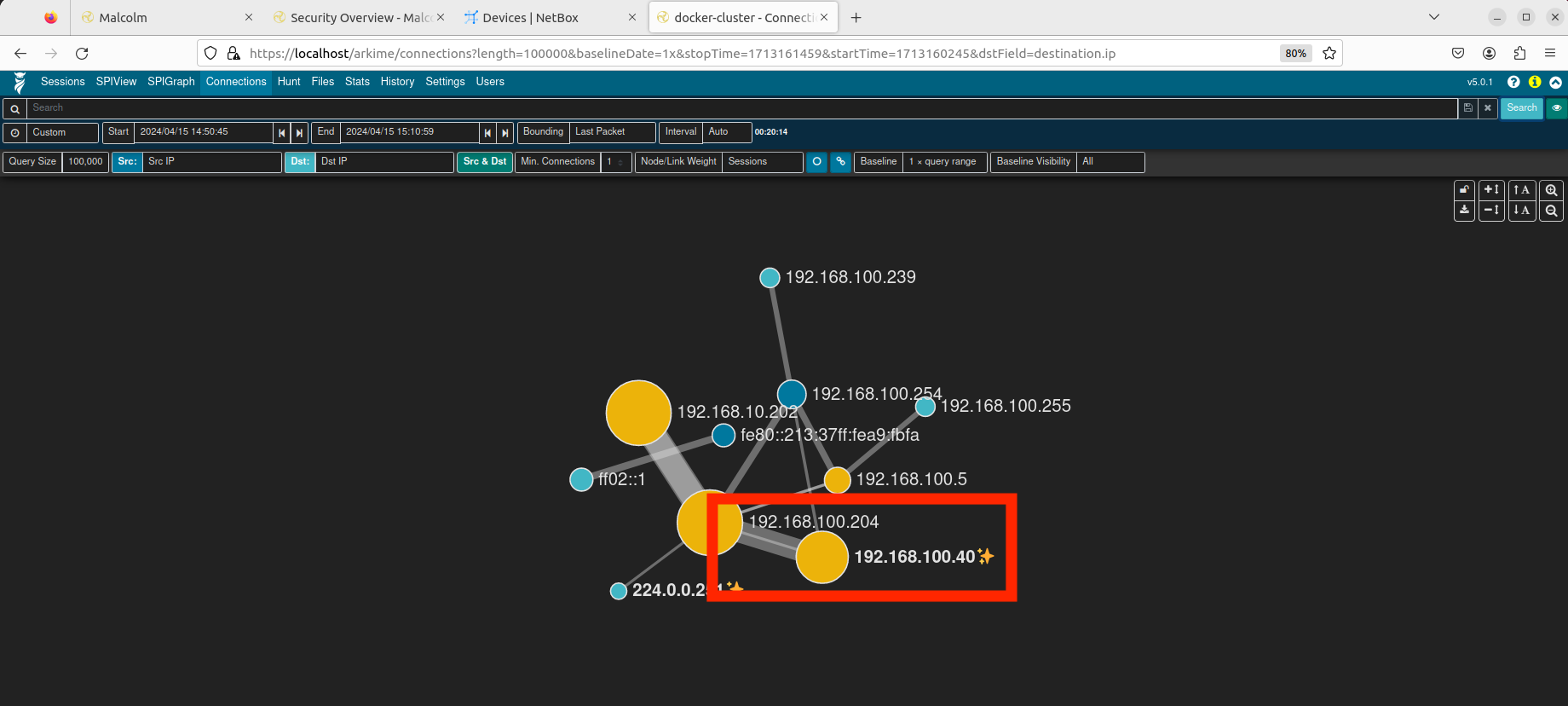Decrease the node distance with minus icon
Viewport: 1568px width, 706px height.
[x=1491, y=211]
